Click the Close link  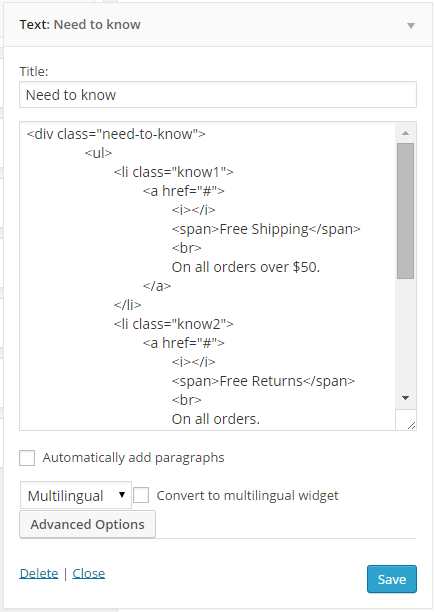click(x=89, y=573)
